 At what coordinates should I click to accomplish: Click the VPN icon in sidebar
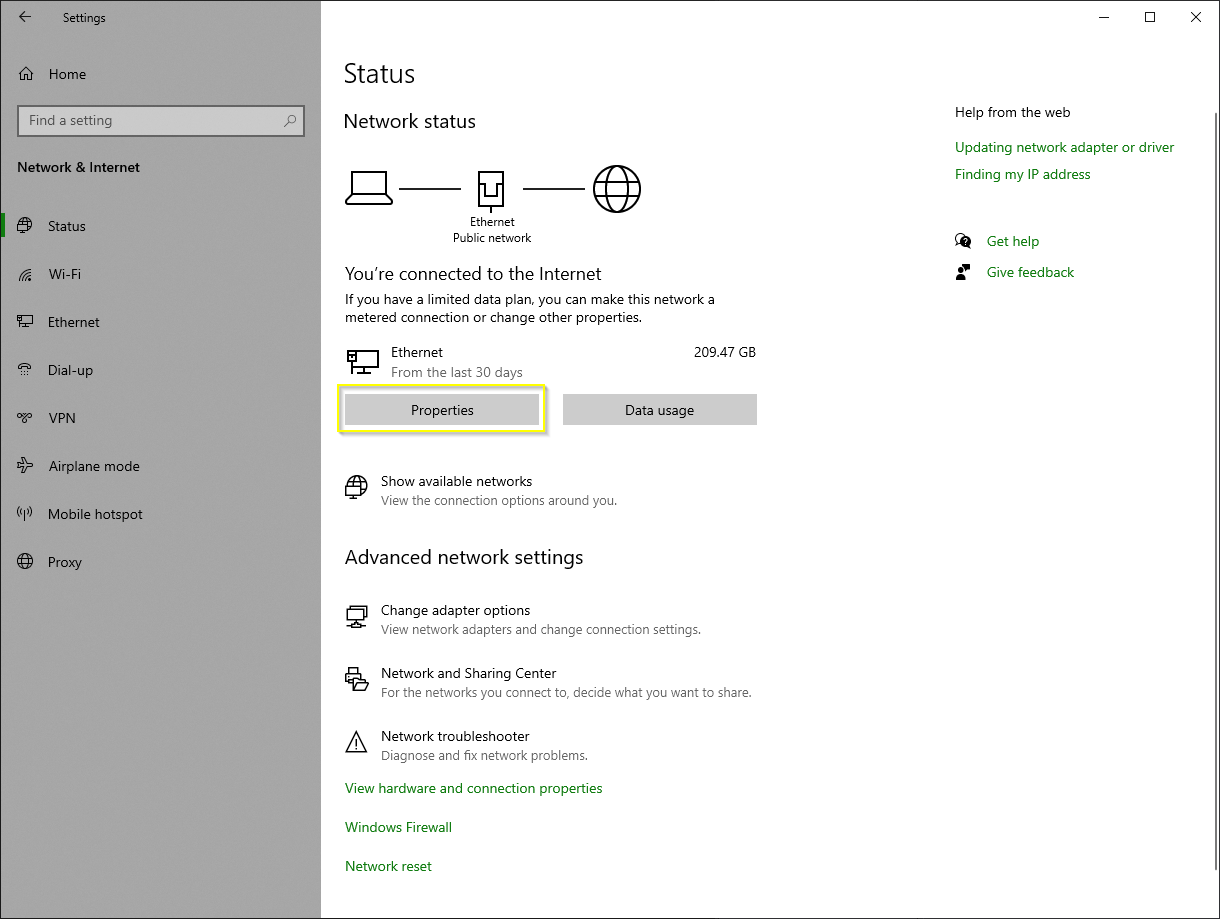click(x=26, y=418)
